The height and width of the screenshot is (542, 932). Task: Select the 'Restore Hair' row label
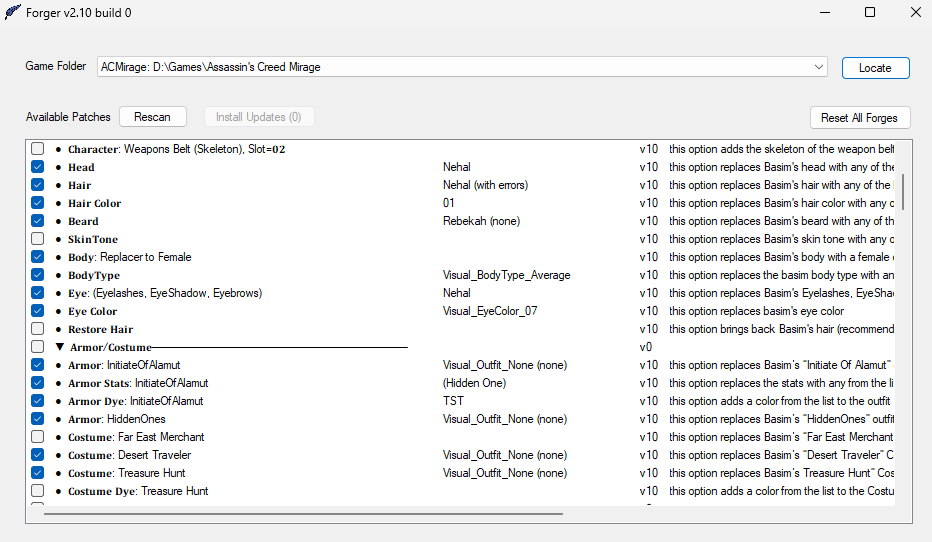(x=100, y=329)
